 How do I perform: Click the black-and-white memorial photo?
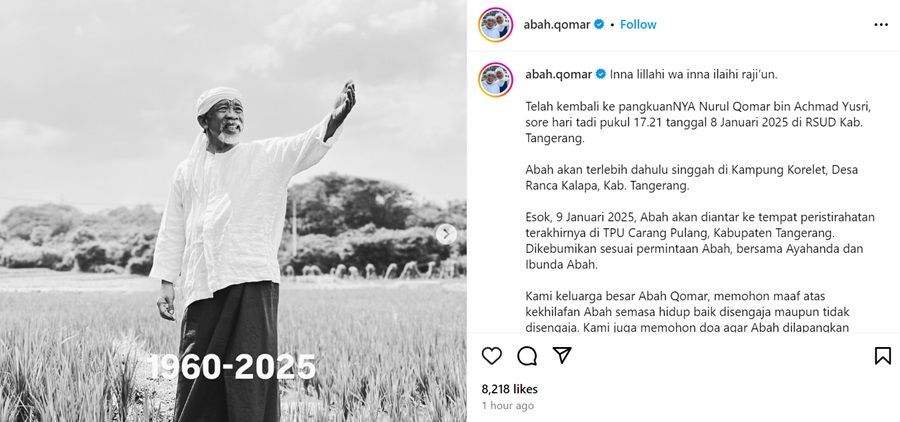coord(233,211)
